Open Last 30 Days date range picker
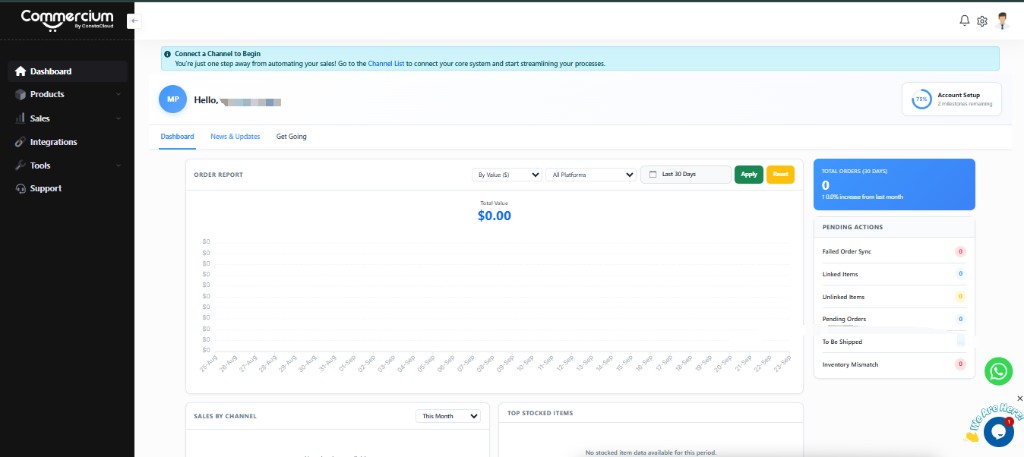Image resolution: width=1024 pixels, height=457 pixels. pos(686,174)
